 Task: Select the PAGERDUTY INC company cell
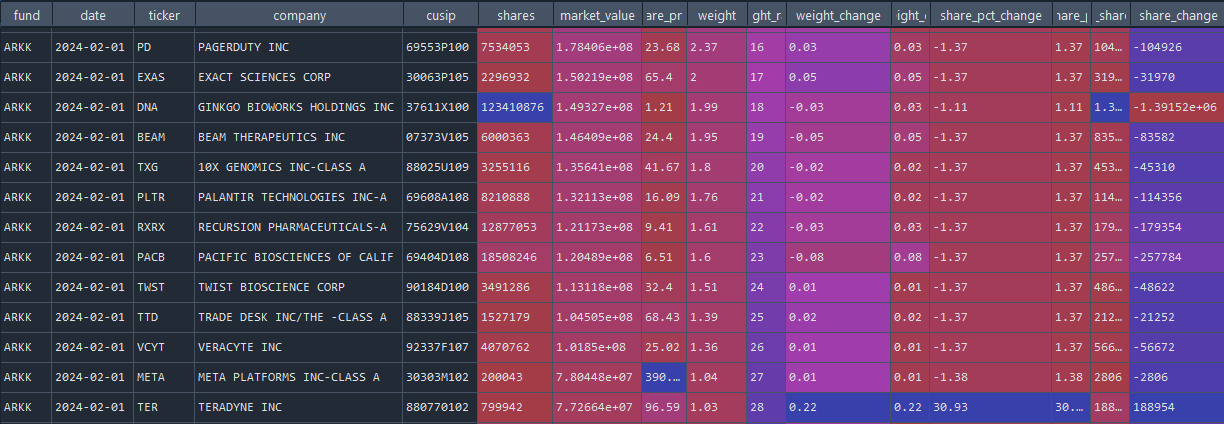pos(299,47)
